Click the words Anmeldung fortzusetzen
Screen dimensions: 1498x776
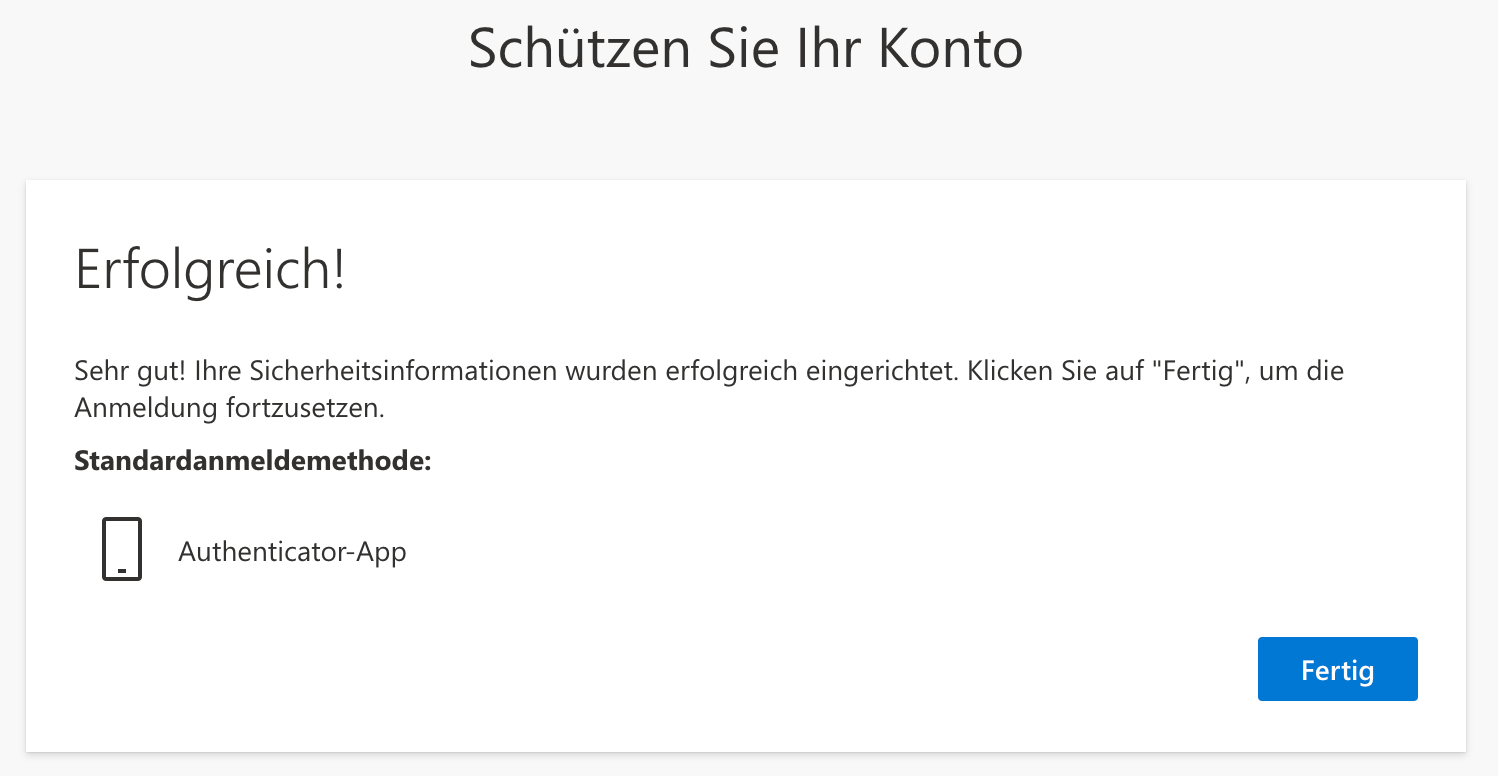[x=229, y=408]
